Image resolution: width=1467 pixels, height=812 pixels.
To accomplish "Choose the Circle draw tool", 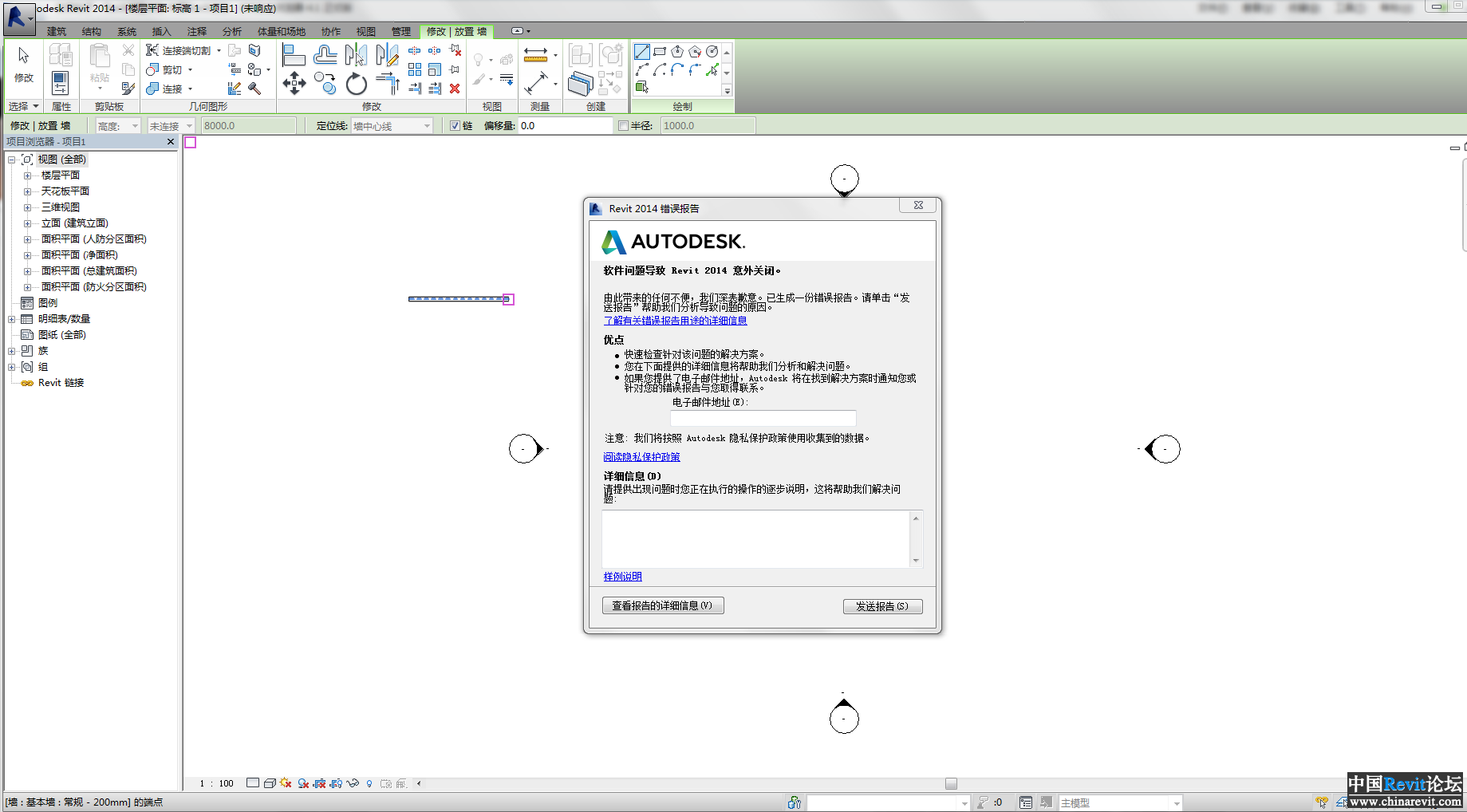I will tap(712, 52).
